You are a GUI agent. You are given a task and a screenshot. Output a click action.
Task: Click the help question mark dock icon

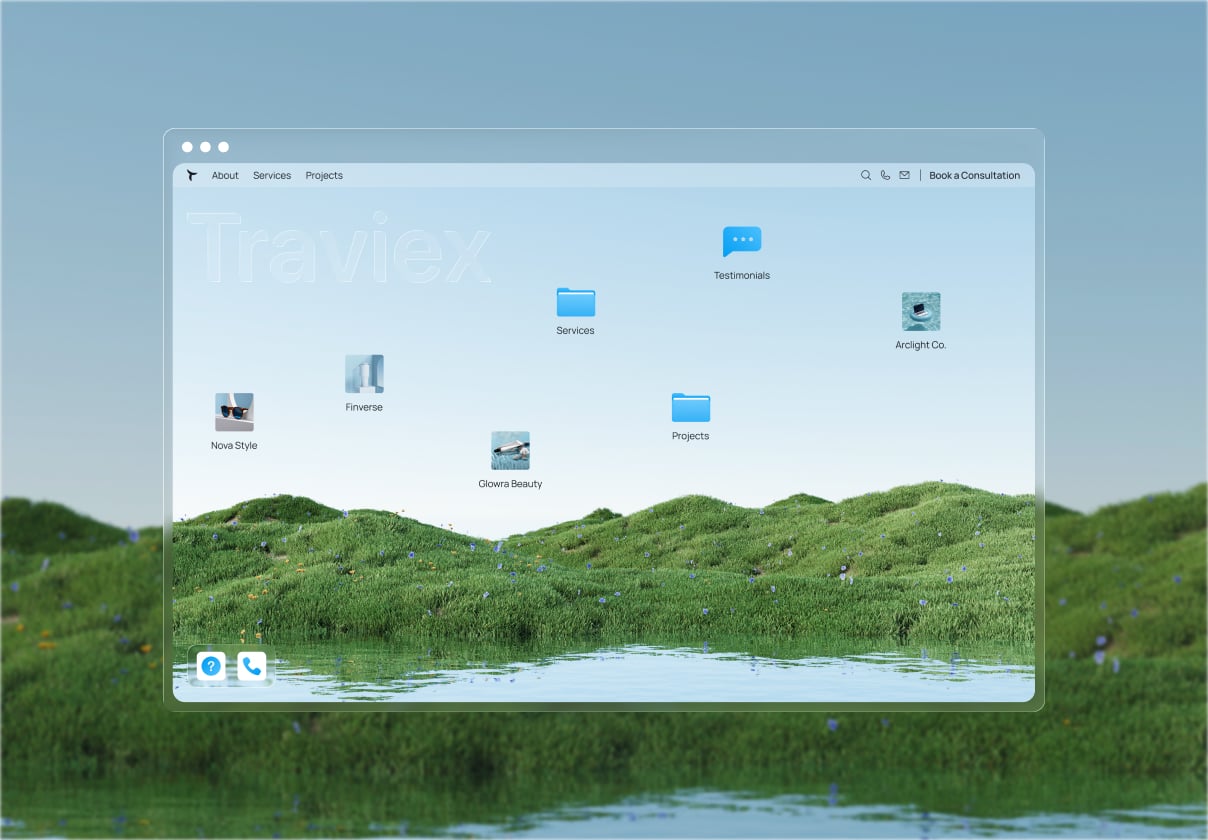[x=211, y=666]
